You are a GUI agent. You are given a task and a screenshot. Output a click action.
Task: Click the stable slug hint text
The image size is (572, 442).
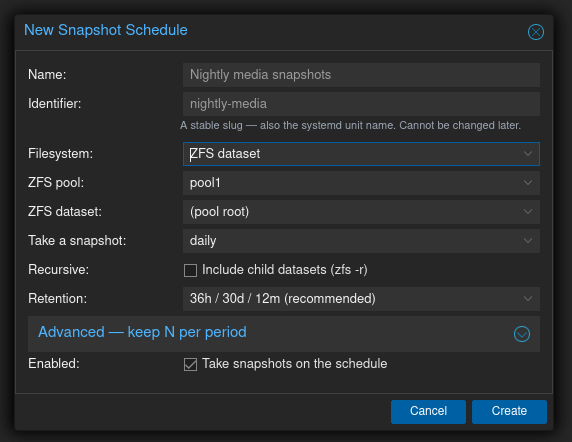(350, 125)
